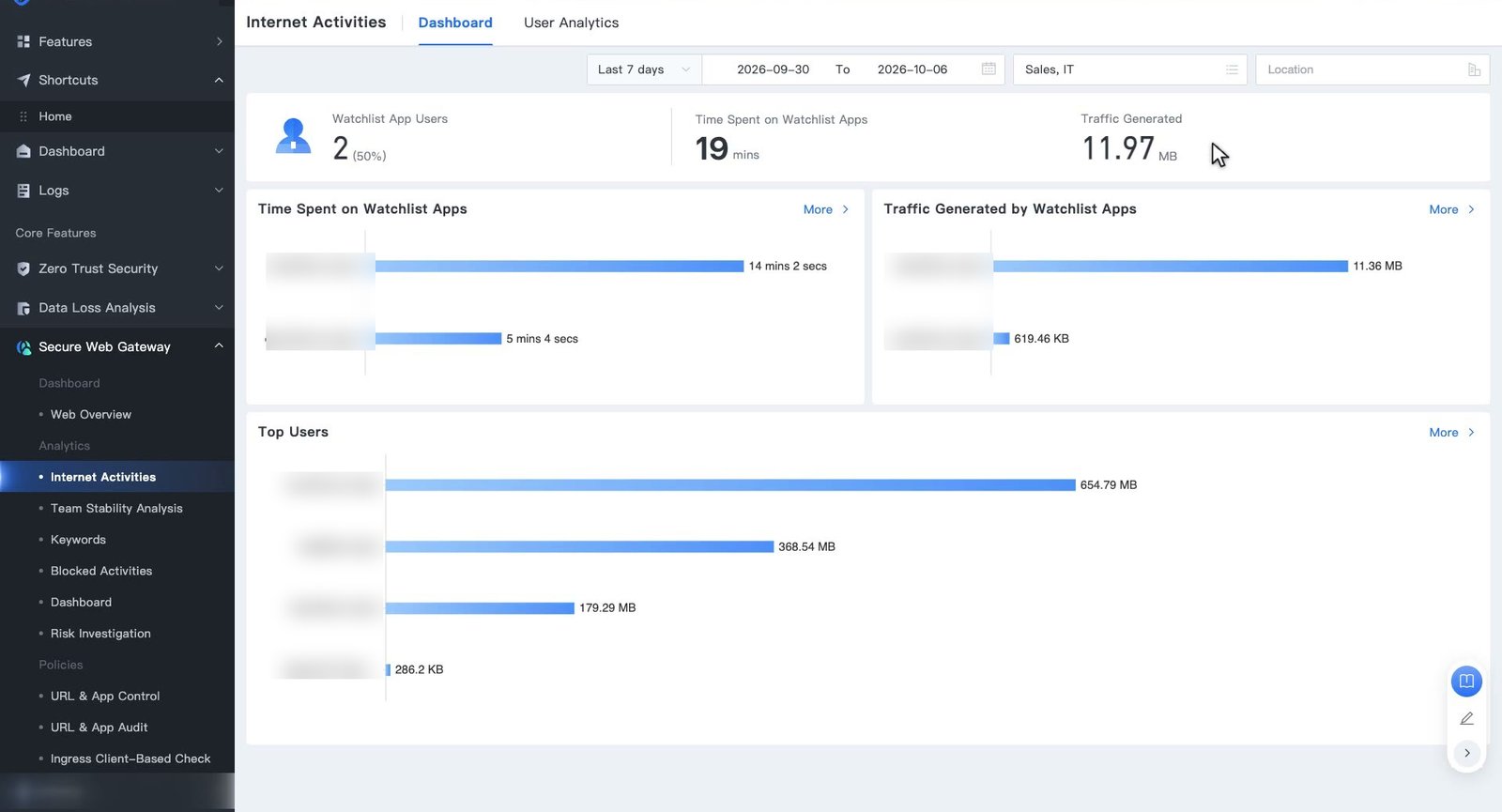Click the Dashboard icon in sidebar
This screenshot has height=812, width=1502.
[x=23, y=151]
